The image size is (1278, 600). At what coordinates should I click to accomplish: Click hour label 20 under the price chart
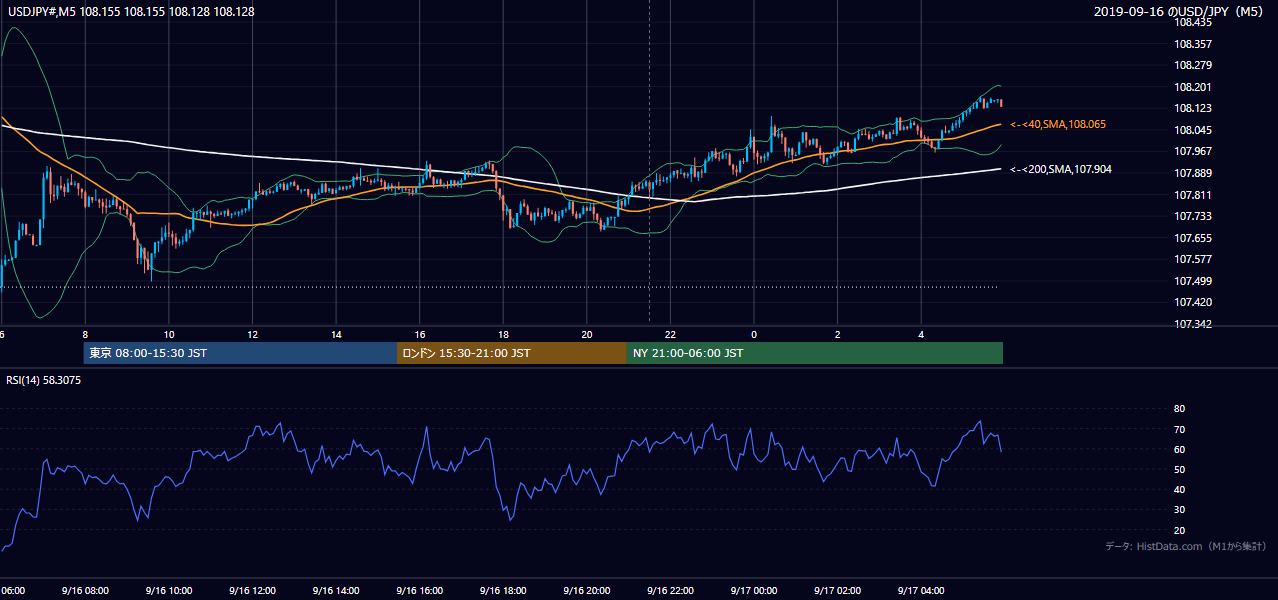(587, 334)
